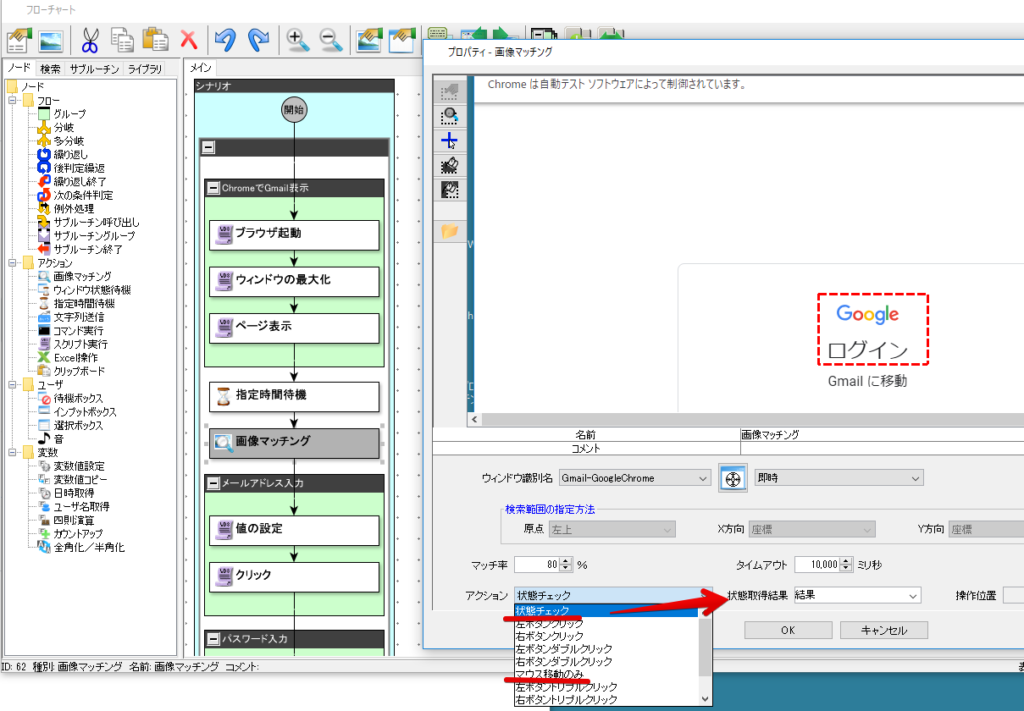This screenshot has height=711, width=1024.
Task: Click the copy documents toolbar icon
Action: (x=122, y=40)
